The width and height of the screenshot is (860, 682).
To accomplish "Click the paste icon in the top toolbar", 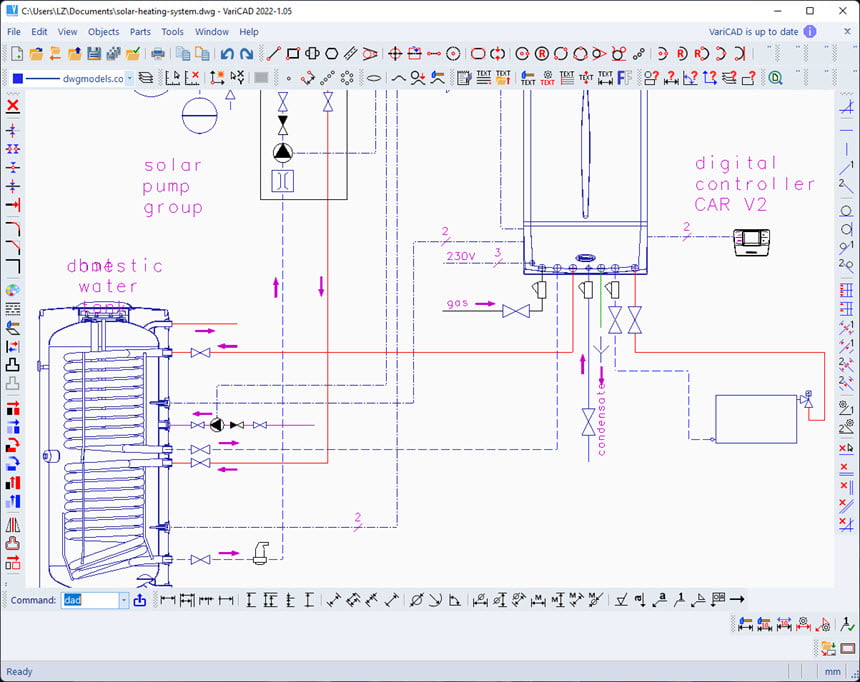I will pos(202,53).
